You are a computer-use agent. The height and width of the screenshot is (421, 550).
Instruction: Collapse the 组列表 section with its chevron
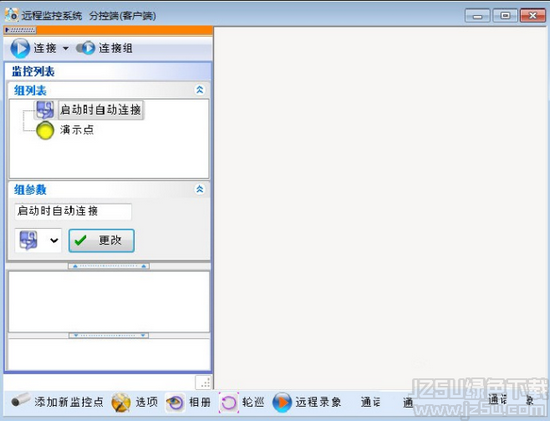200,90
